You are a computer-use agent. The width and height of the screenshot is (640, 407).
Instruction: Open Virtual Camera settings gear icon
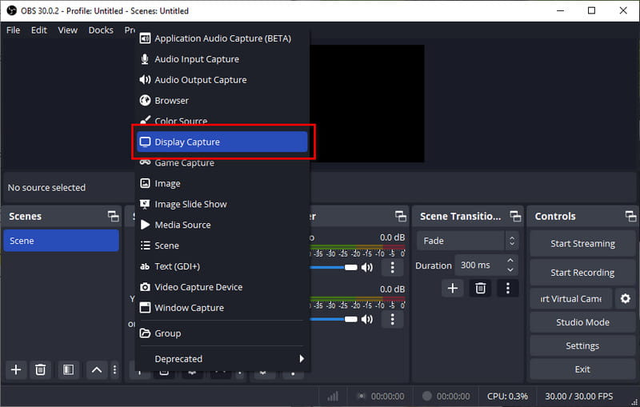point(625,299)
